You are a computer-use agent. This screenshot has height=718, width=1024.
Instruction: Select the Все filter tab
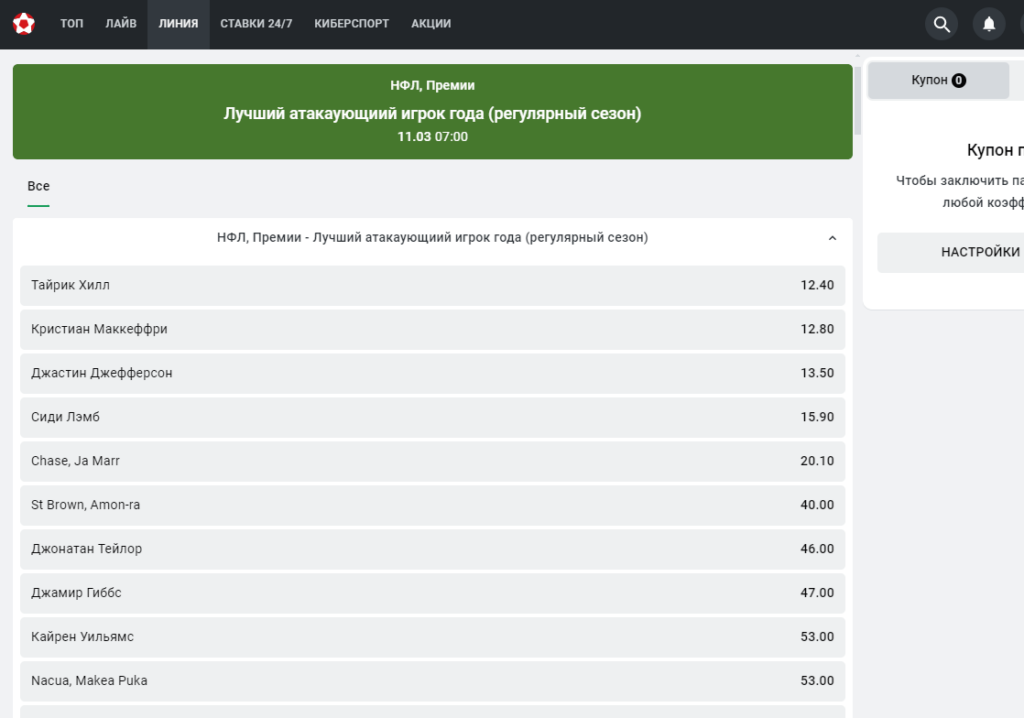(39, 187)
